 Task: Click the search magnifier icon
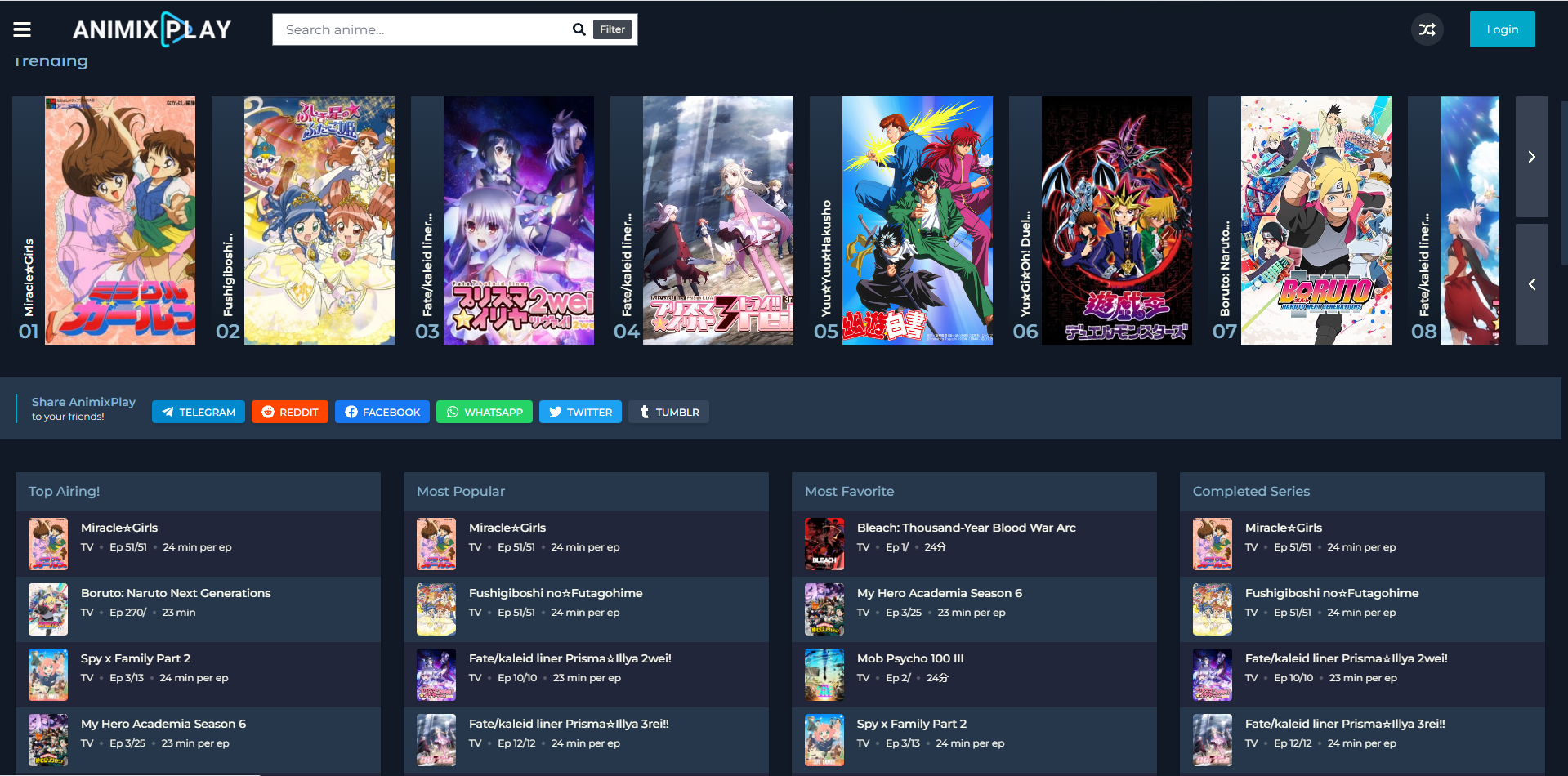click(579, 29)
